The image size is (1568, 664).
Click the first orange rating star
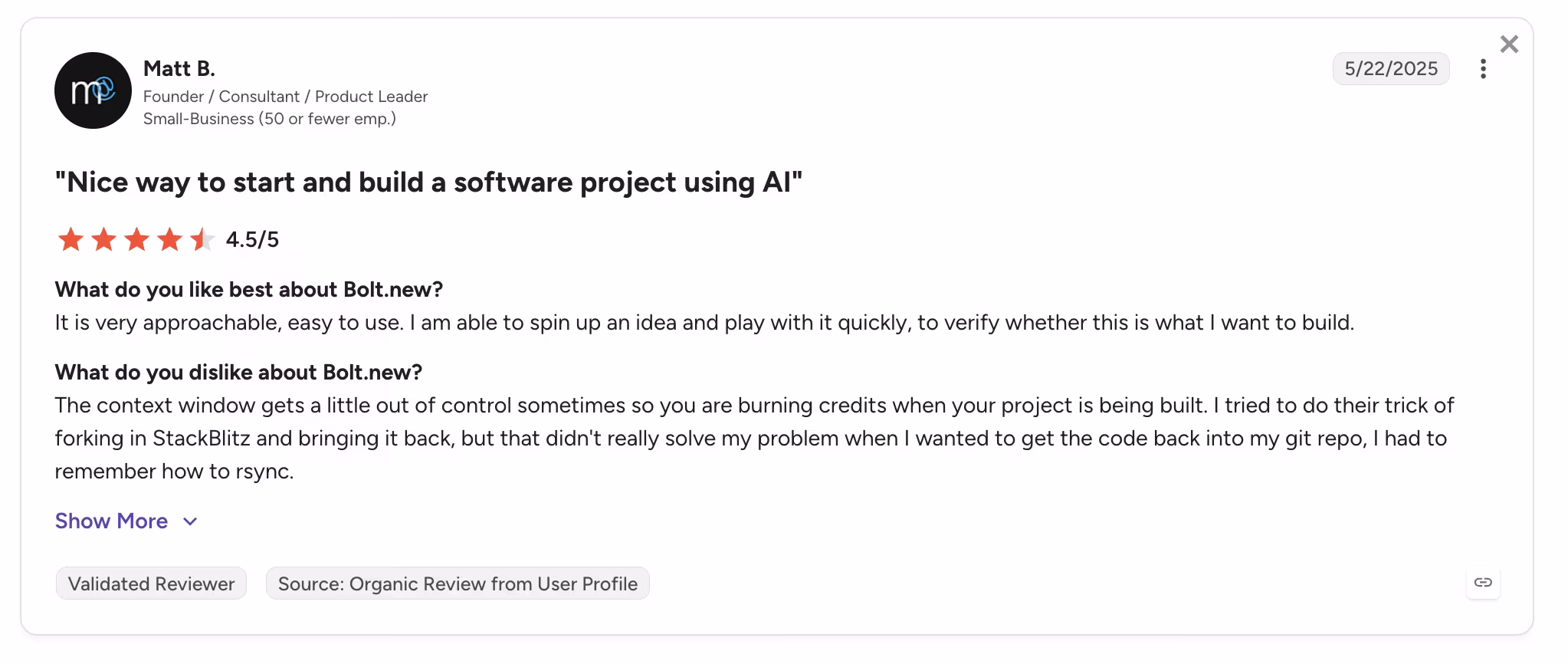71,240
